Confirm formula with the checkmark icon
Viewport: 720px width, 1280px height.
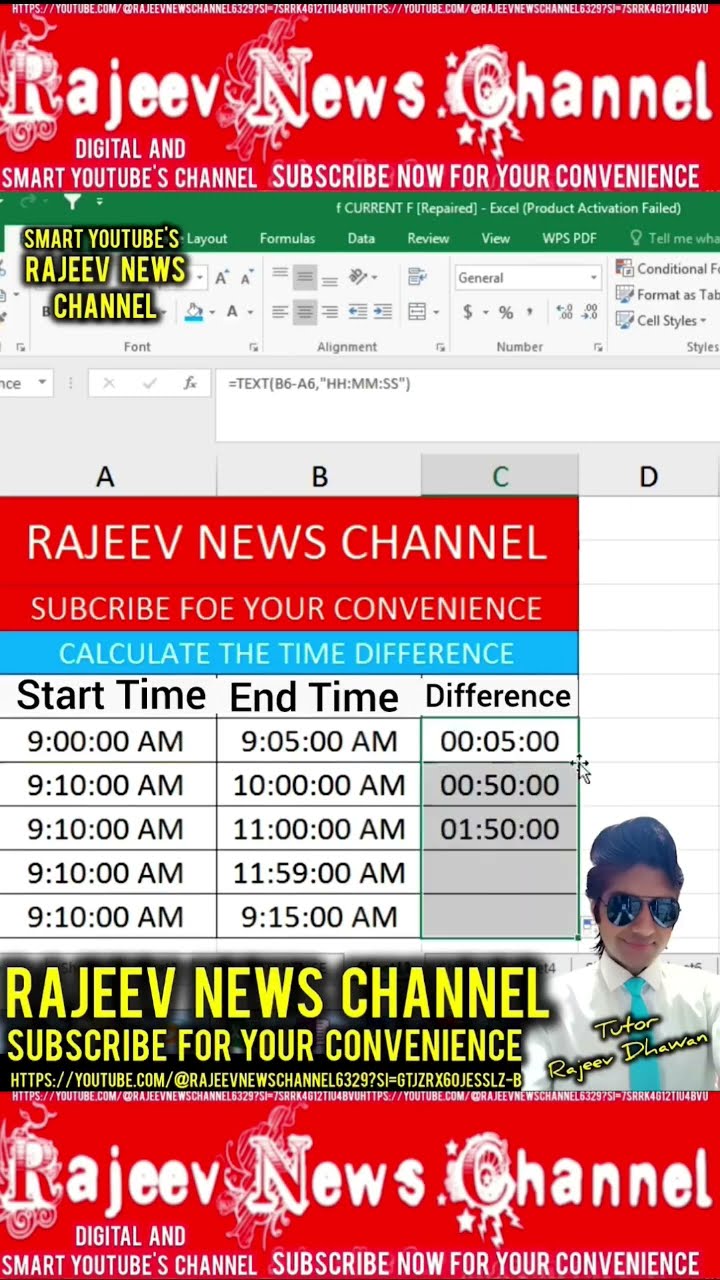click(150, 383)
